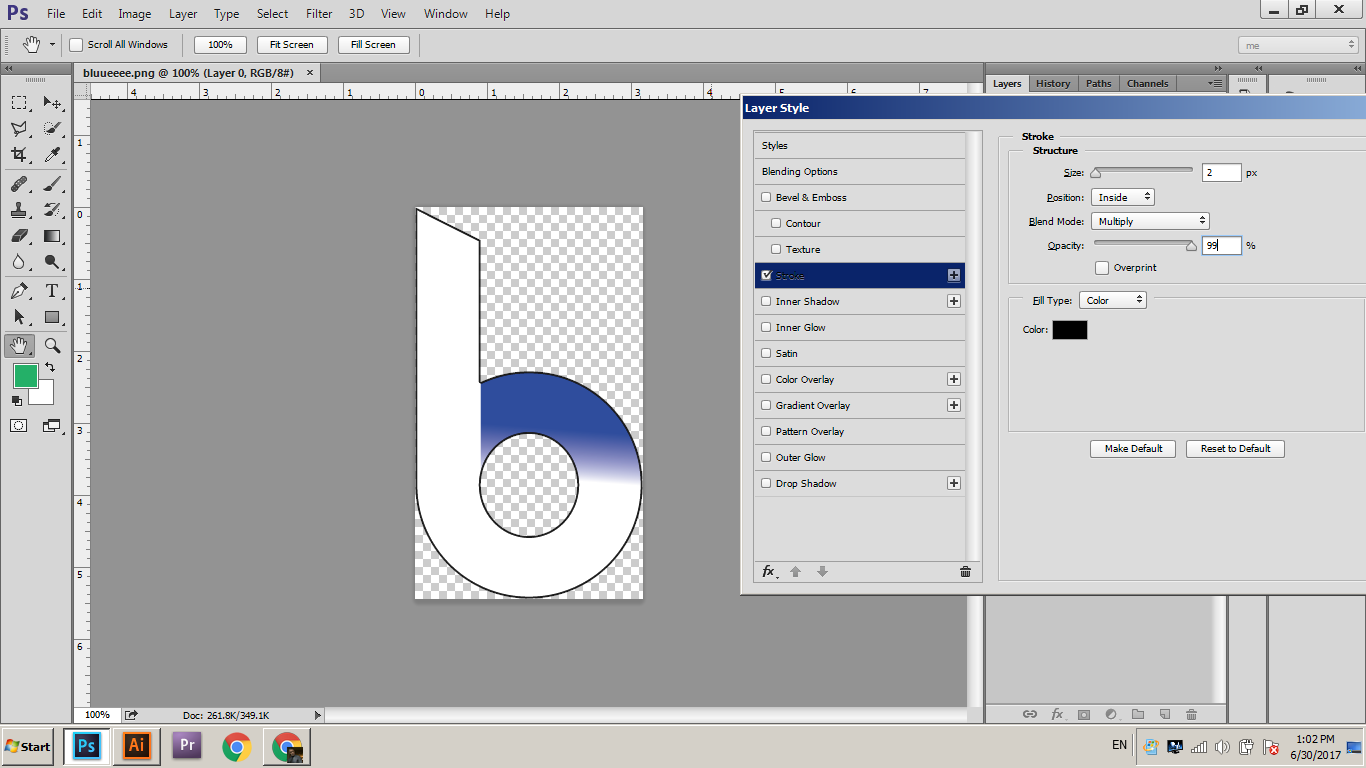Open the Select menu
1366x768 pixels.
[272, 14]
